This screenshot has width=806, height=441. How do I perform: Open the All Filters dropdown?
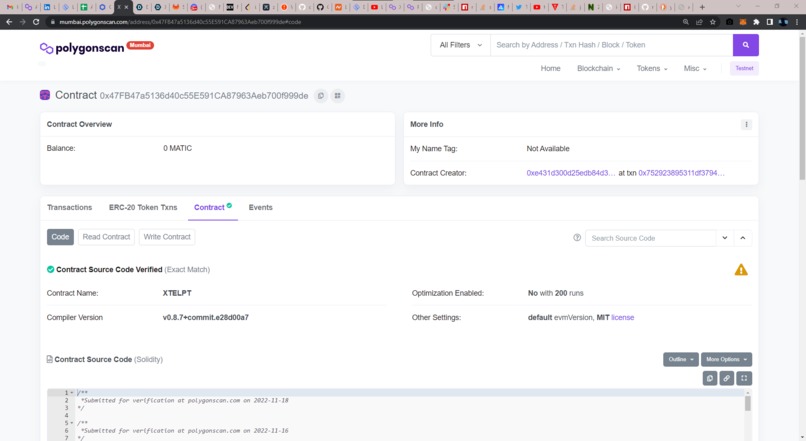461,45
